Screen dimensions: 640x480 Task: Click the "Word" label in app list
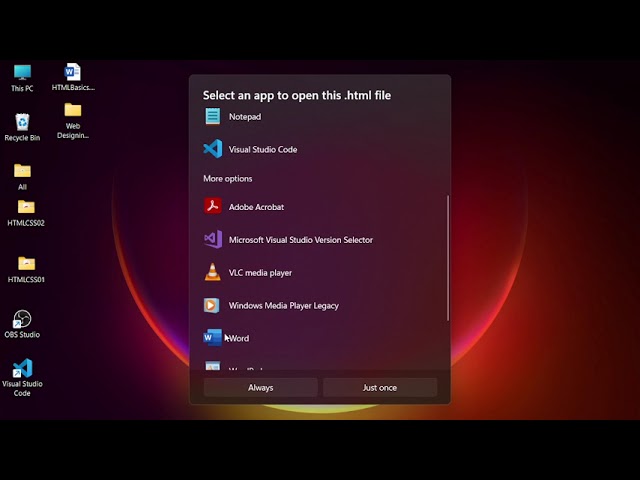[239, 338]
